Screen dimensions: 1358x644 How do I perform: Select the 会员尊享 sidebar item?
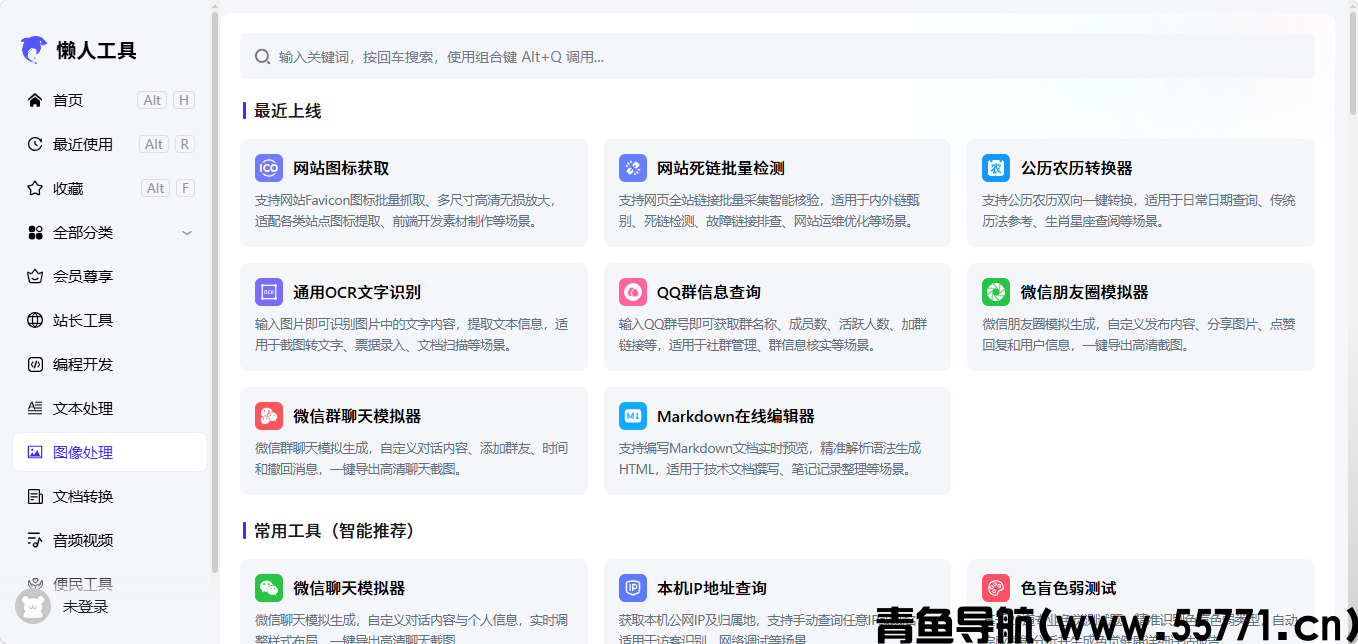110,276
